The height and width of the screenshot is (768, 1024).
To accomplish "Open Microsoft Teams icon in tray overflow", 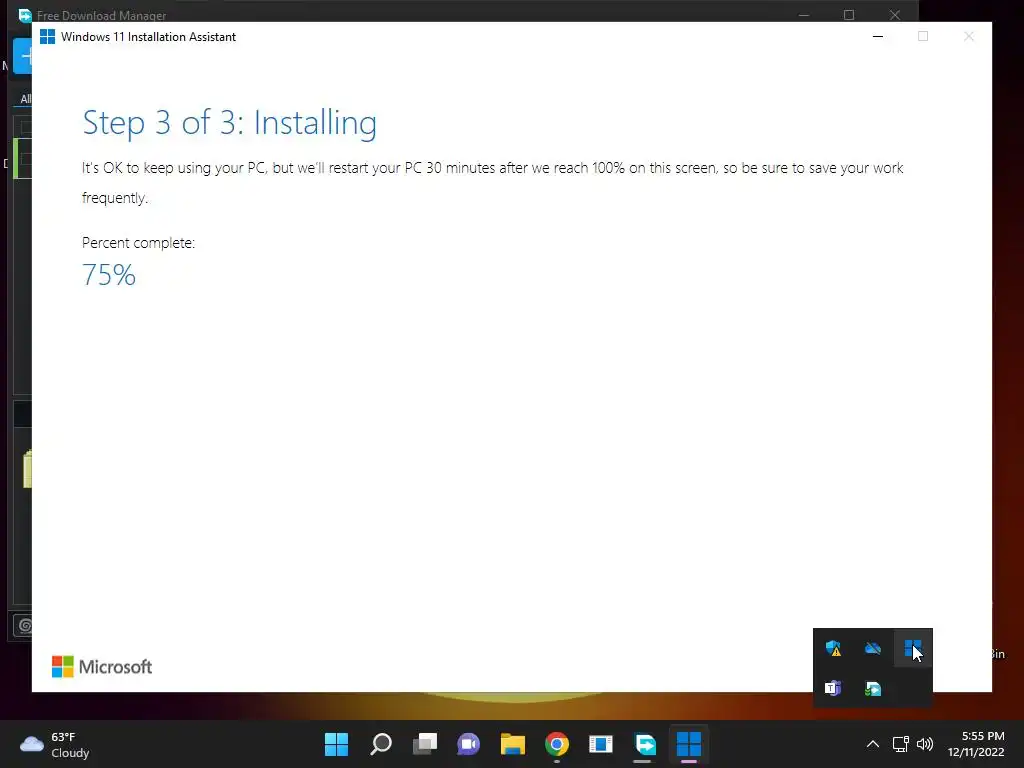I will (x=833, y=688).
